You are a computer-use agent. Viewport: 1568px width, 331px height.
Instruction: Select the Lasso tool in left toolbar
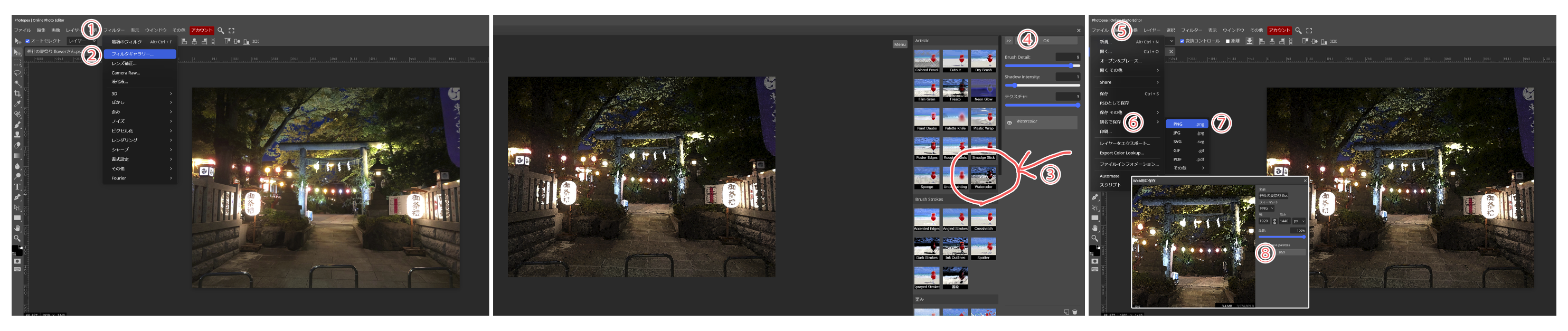17,73
